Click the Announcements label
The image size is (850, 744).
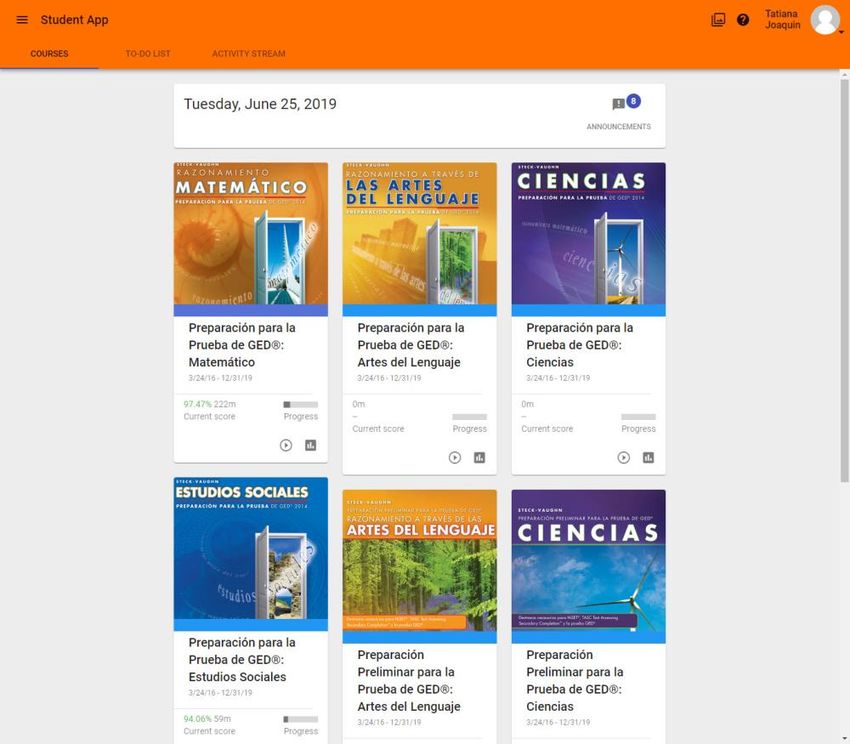point(619,126)
